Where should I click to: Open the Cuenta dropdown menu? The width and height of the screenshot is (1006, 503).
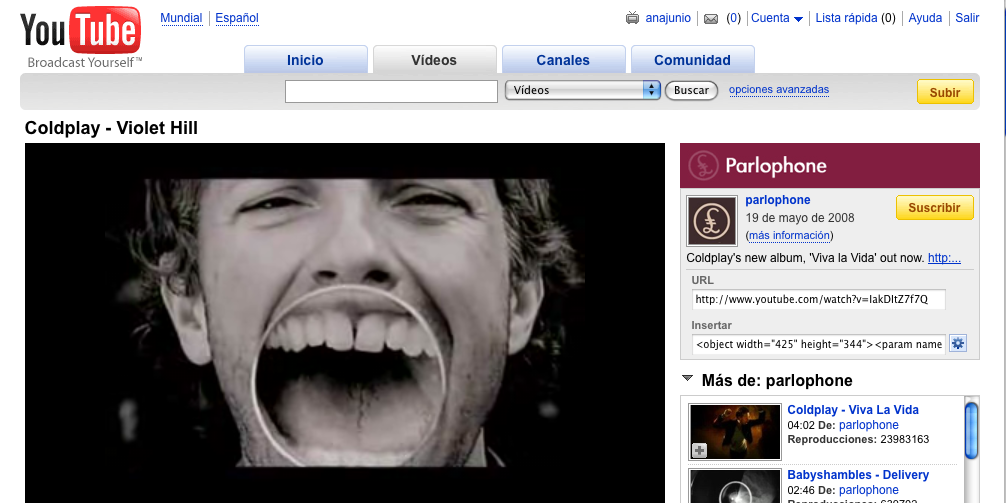[x=777, y=18]
